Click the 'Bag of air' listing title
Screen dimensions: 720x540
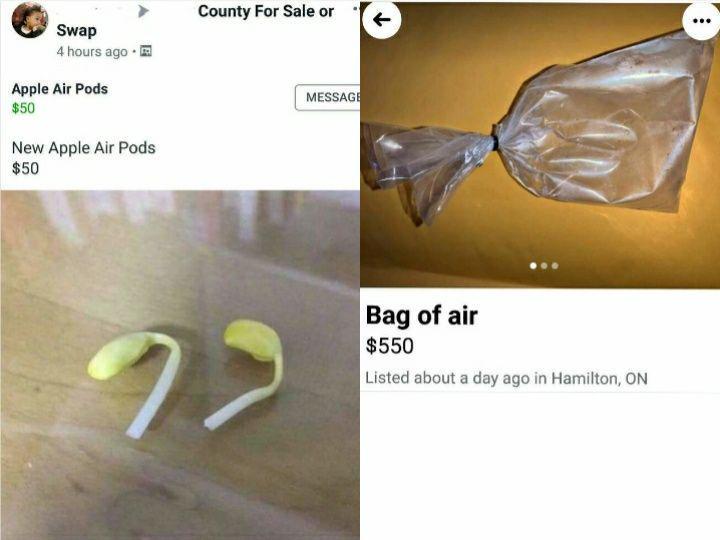click(422, 316)
